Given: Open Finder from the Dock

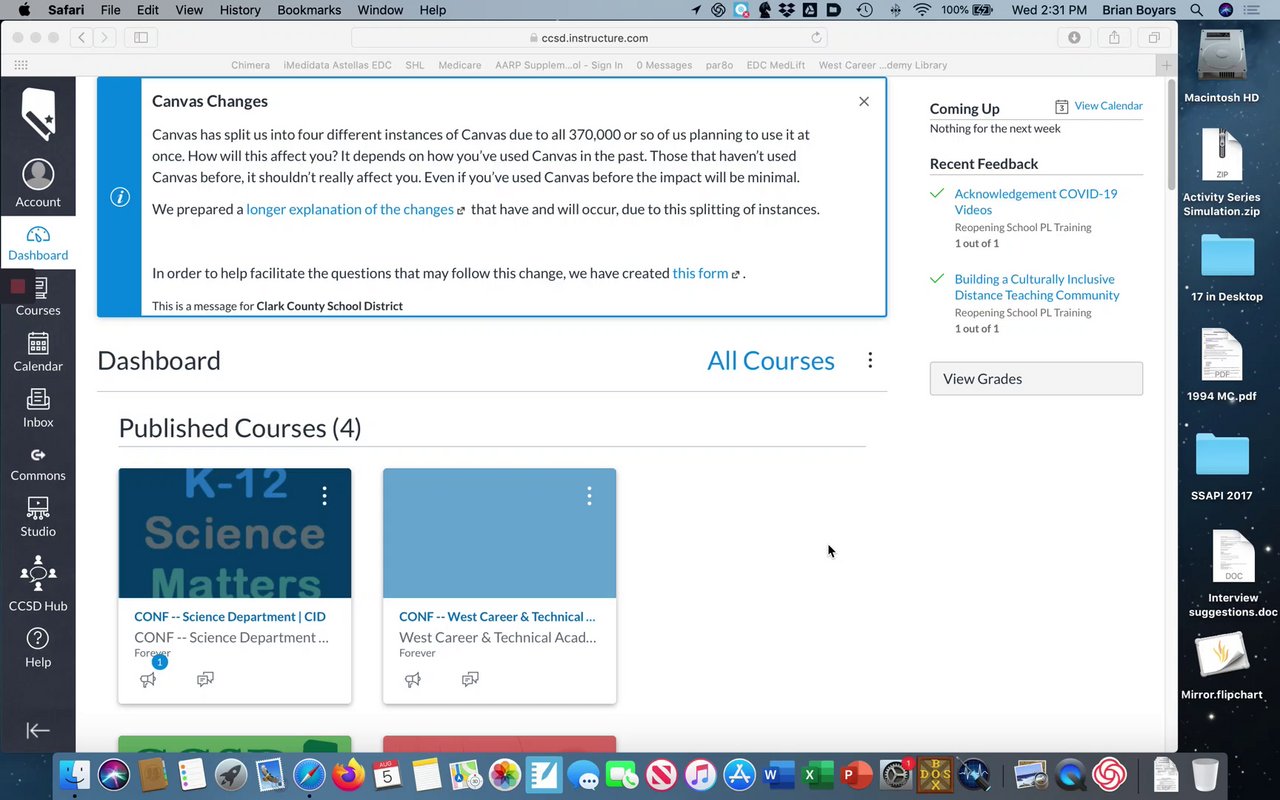Looking at the screenshot, I should coord(75,775).
